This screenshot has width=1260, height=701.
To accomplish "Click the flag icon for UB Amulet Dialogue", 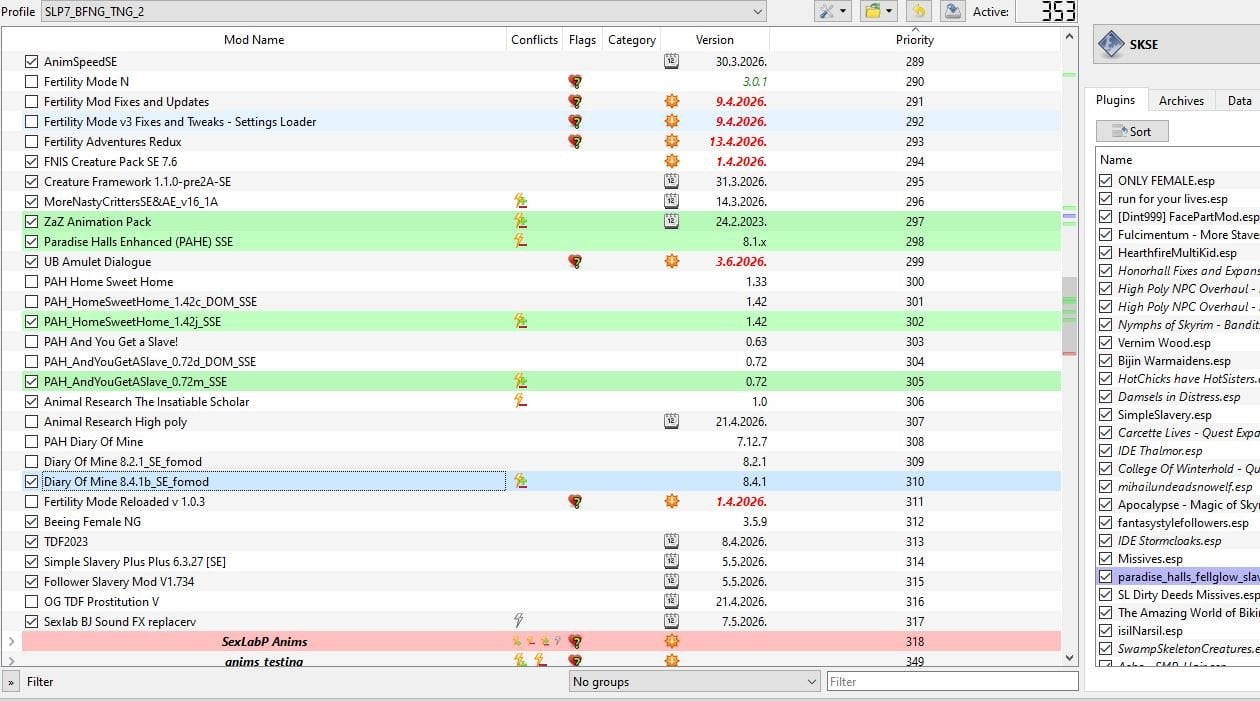I will [x=574, y=262].
